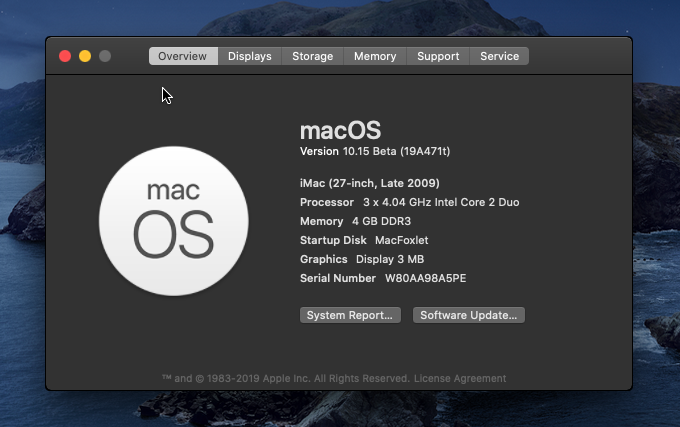Open the Service tab

coord(500,56)
